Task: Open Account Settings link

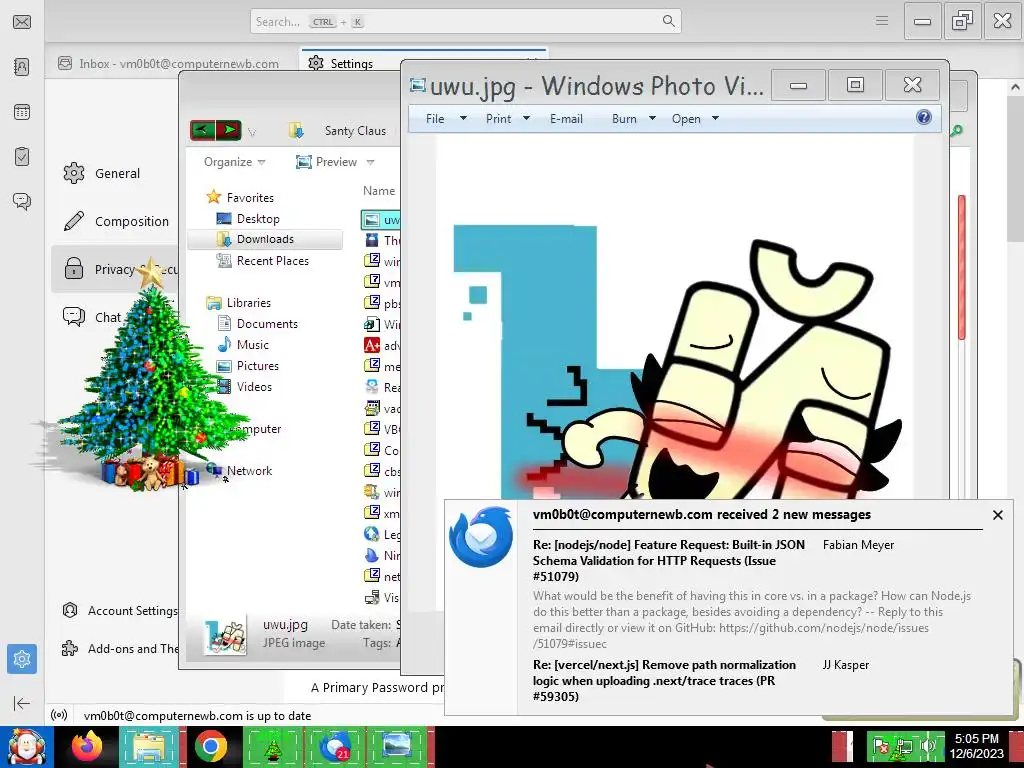Action: [120, 611]
